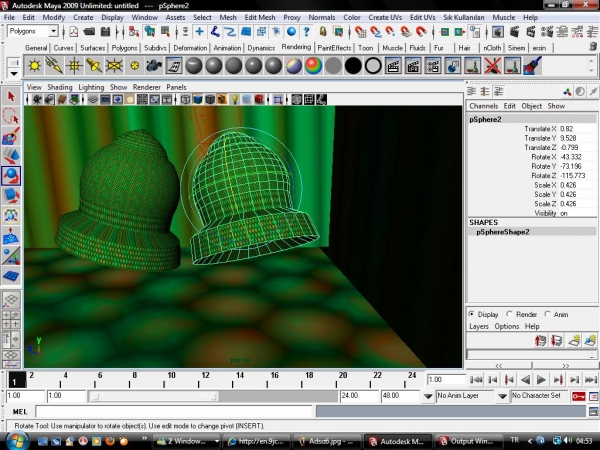The image size is (600, 450).
Task: Select the arrow Select tool
Action: pos(11,96)
